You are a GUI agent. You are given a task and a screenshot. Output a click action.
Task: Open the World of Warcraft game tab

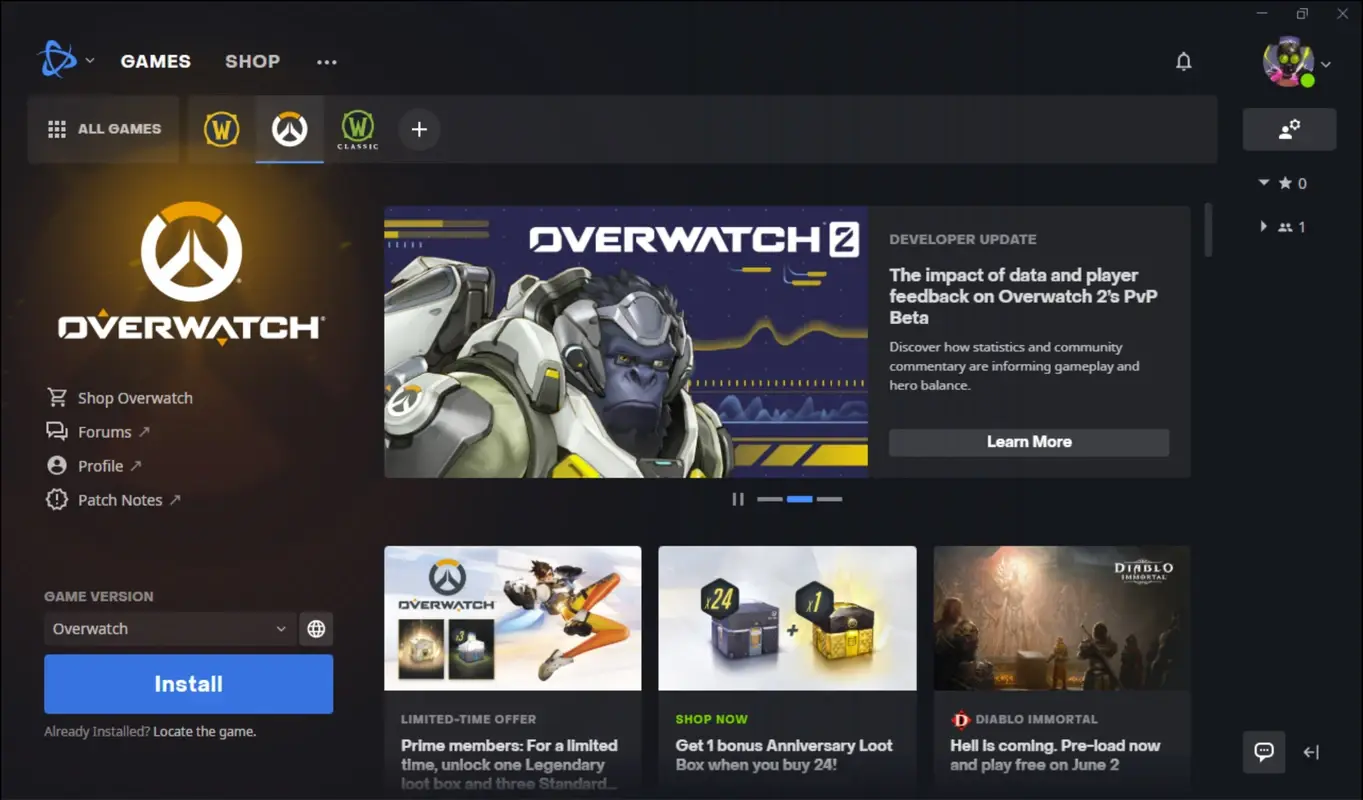click(221, 128)
